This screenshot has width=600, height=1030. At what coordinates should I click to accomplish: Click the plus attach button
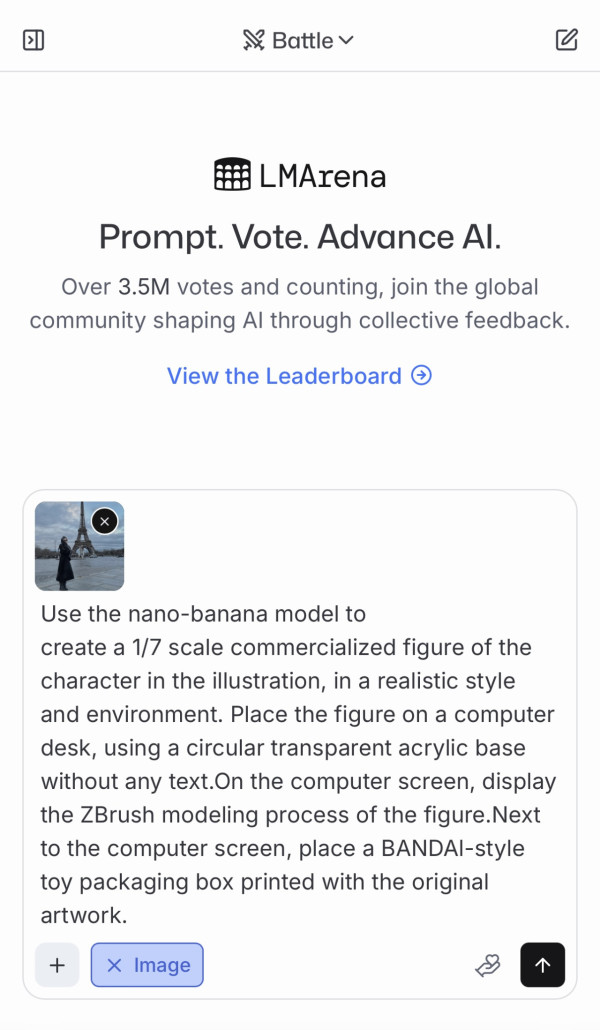click(x=57, y=965)
